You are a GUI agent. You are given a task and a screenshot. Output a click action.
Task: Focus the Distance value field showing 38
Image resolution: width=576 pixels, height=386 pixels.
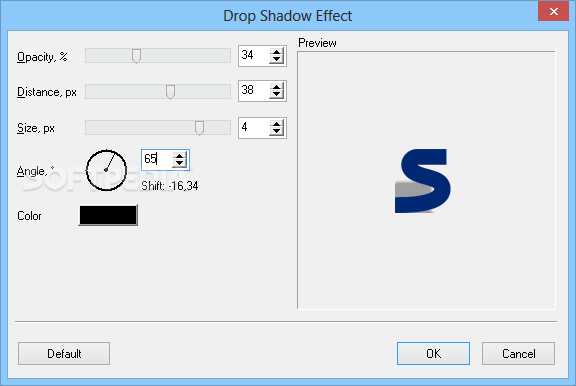point(254,91)
